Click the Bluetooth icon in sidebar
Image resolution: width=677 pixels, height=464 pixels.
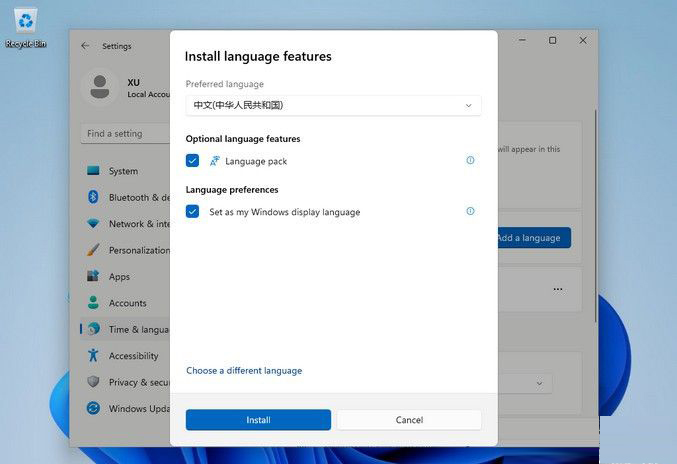point(93,197)
